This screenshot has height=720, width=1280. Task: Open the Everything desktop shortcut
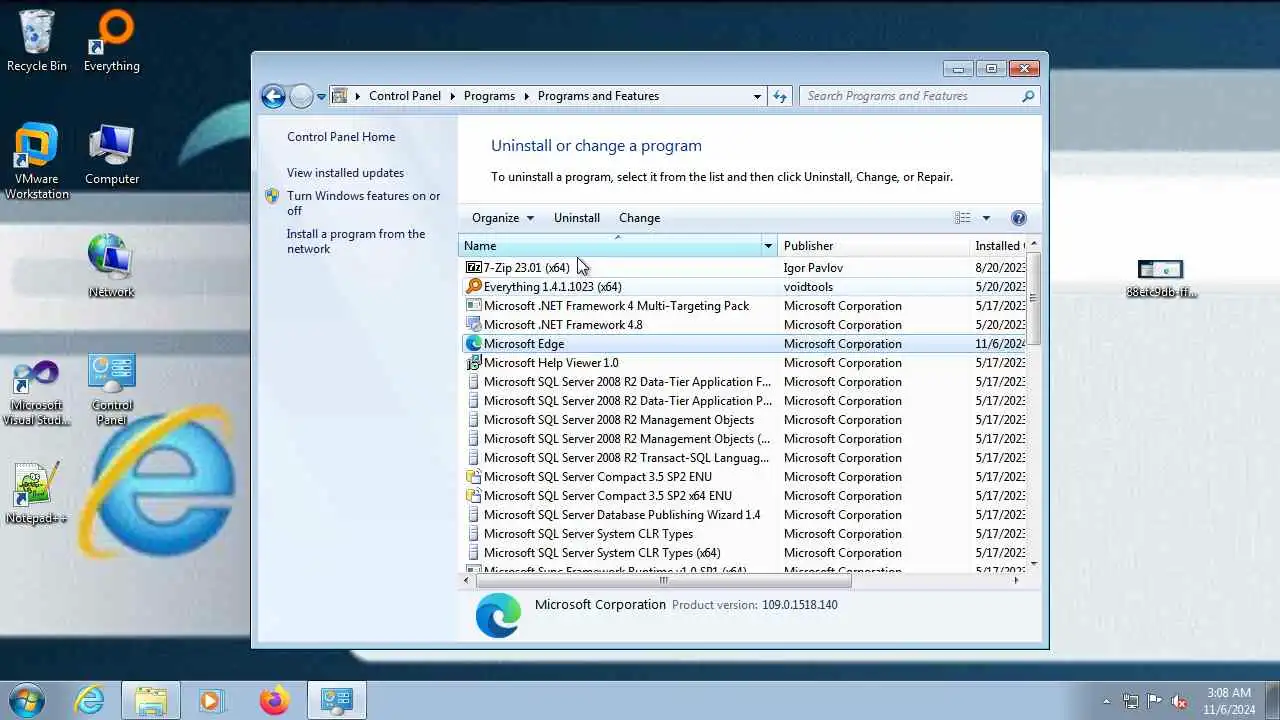point(111,41)
